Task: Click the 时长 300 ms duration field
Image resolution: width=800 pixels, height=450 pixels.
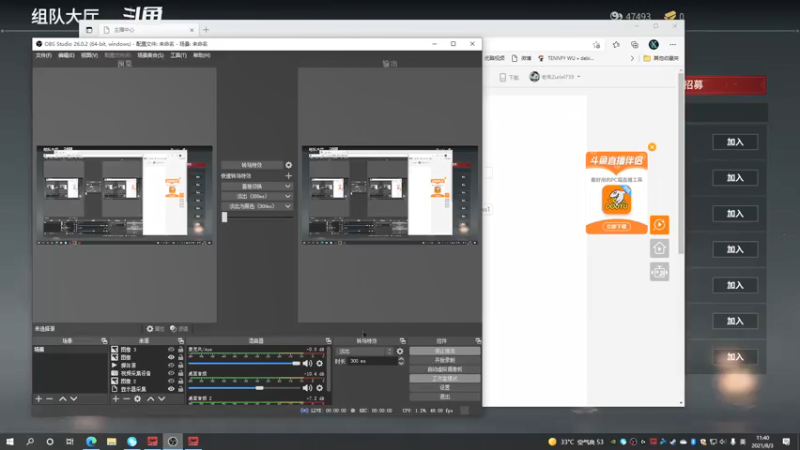Action: click(372, 361)
